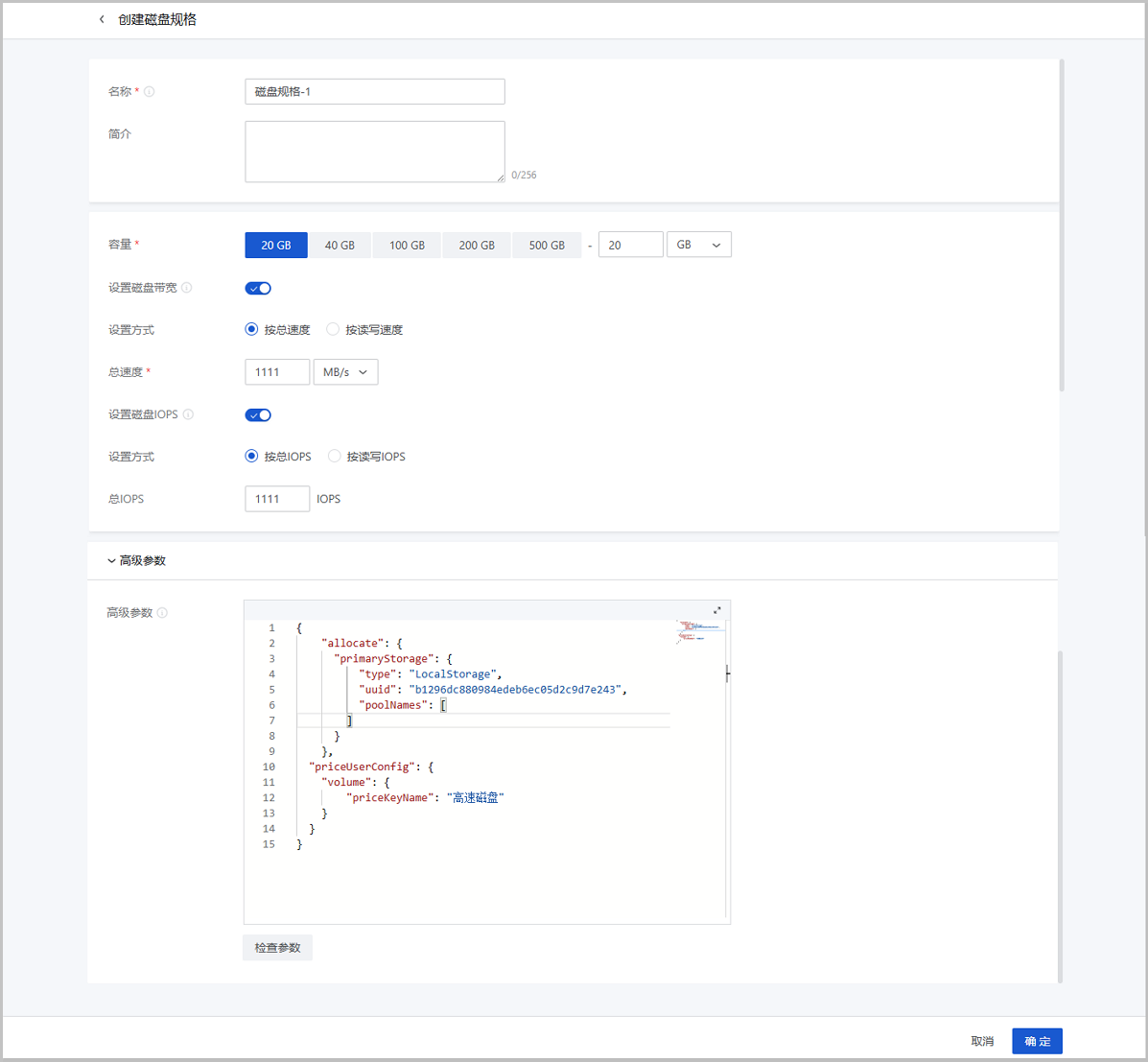Click the info icon next to 高级参数 label
This screenshot has width=1148, height=1062.
tap(162, 612)
